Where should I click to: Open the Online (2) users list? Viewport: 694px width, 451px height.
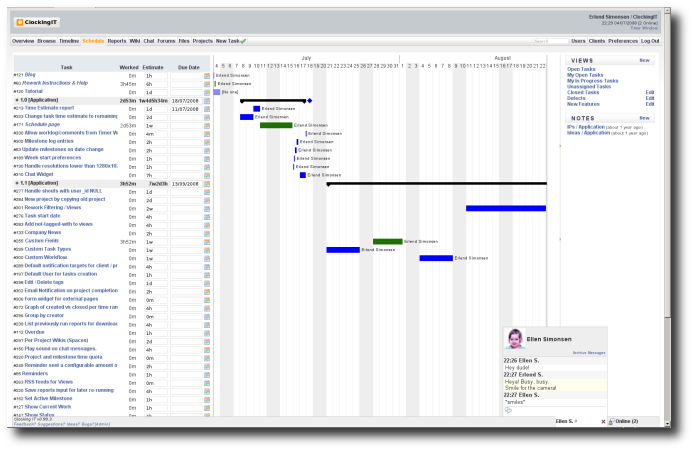click(623, 421)
